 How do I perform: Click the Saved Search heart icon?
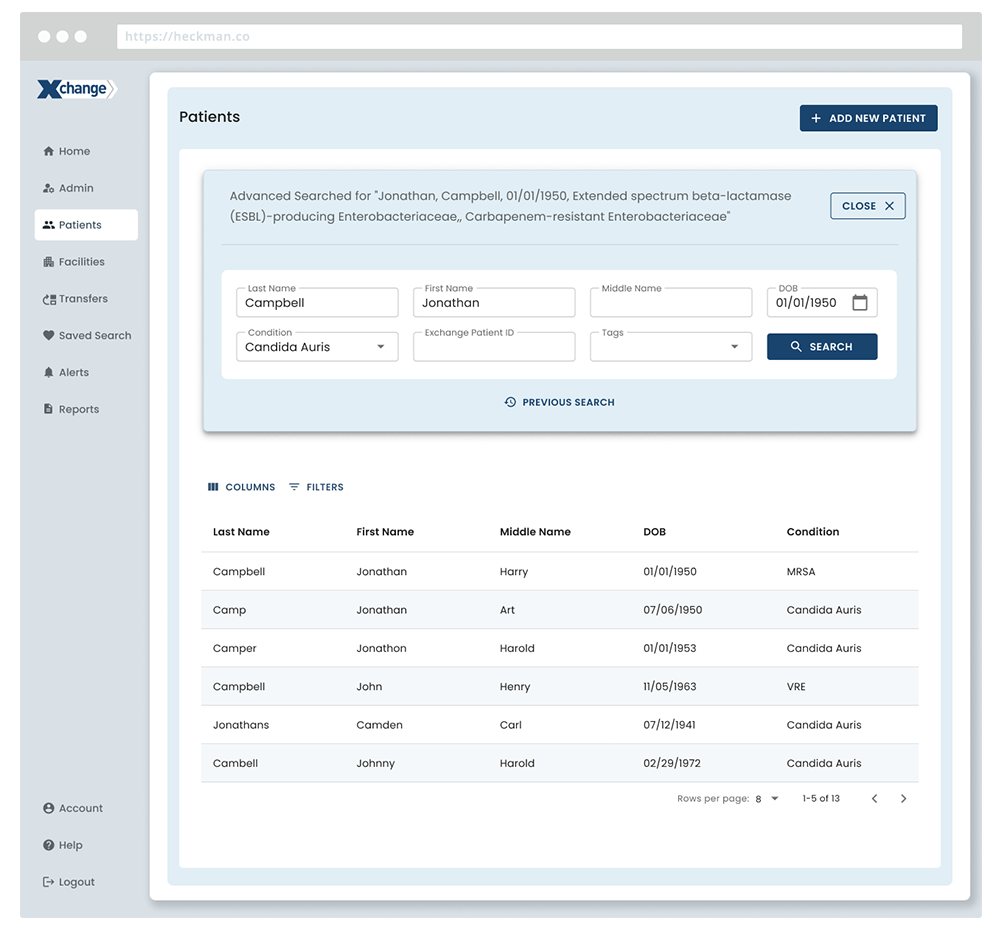[48, 336]
